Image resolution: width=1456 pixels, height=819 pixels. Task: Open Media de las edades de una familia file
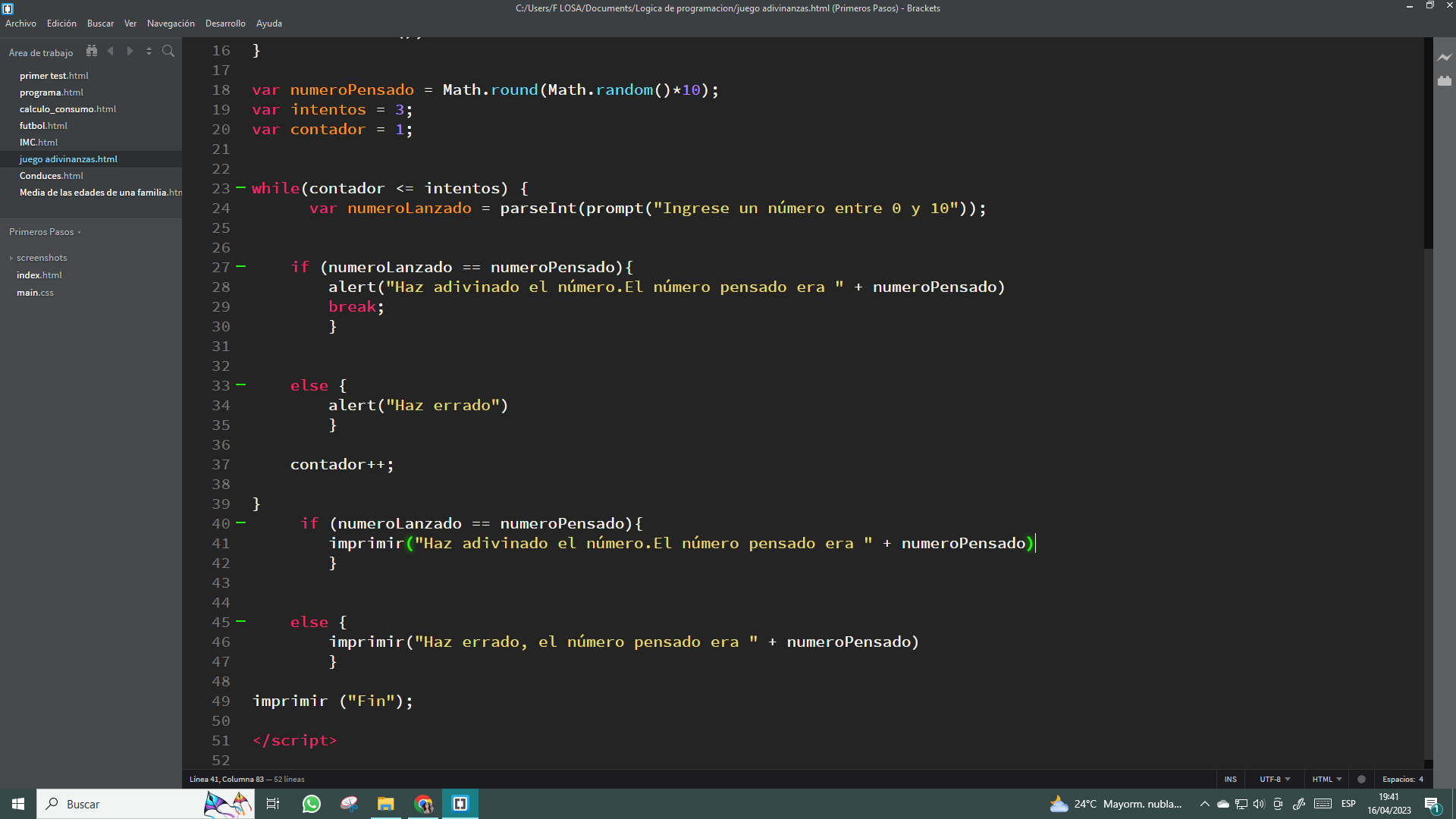pos(91,193)
